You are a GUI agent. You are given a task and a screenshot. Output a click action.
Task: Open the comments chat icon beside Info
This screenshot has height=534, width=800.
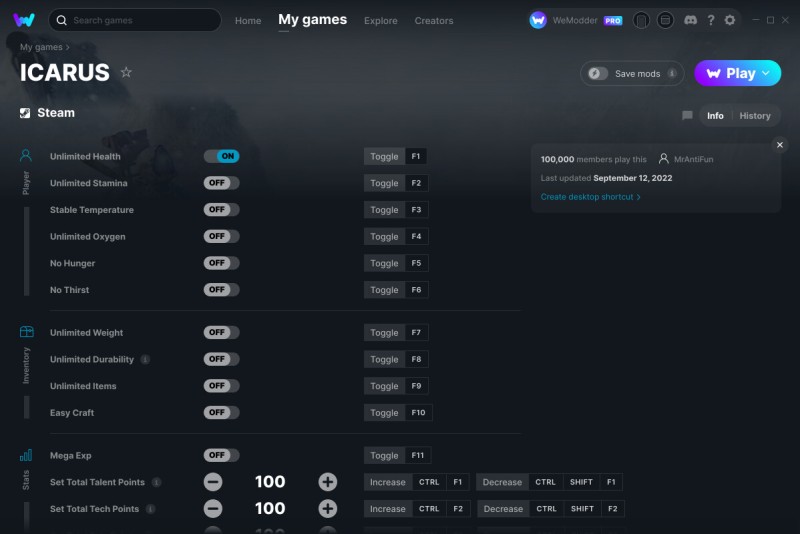(x=687, y=115)
